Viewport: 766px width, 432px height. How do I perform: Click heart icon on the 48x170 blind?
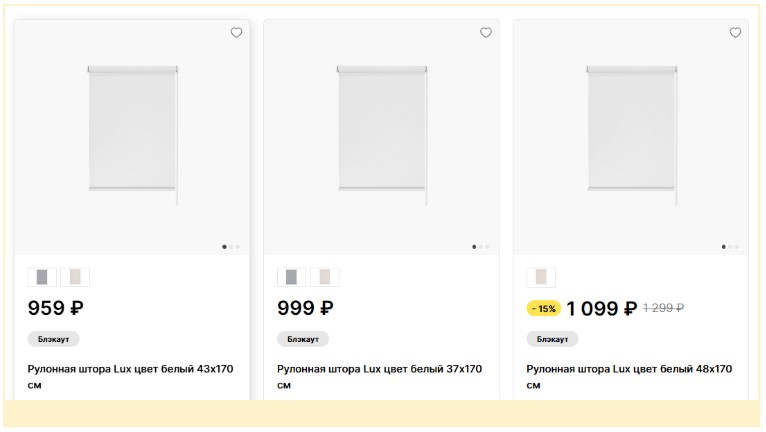[x=735, y=33]
